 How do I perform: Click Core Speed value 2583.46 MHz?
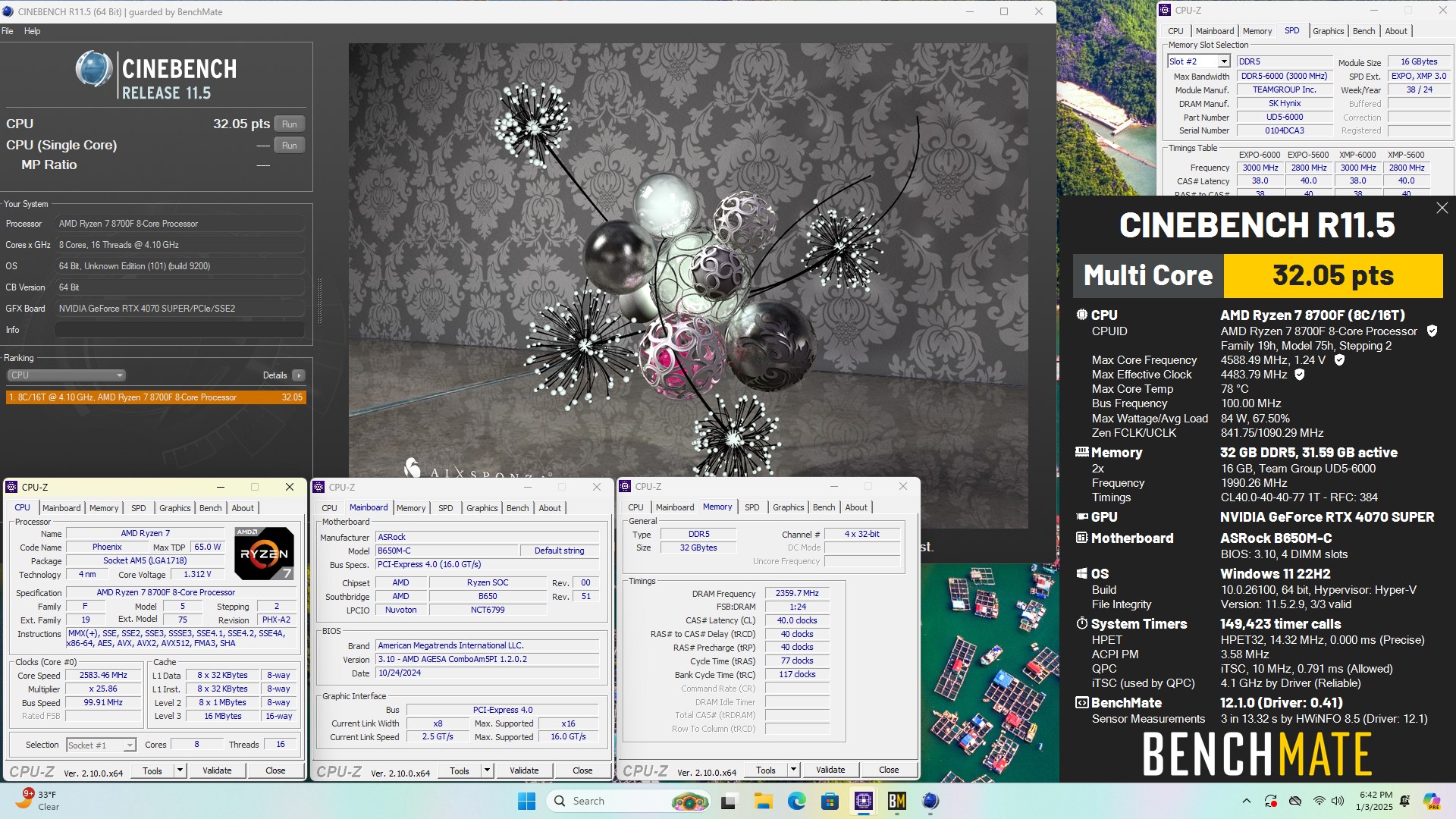[x=104, y=676]
